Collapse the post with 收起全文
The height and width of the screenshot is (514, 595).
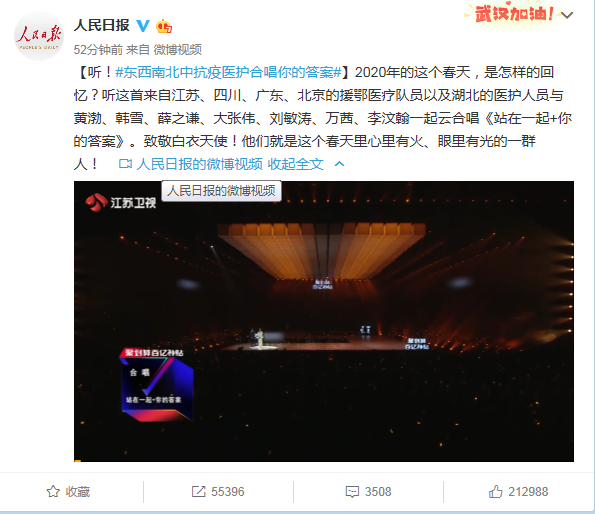tap(296, 164)
